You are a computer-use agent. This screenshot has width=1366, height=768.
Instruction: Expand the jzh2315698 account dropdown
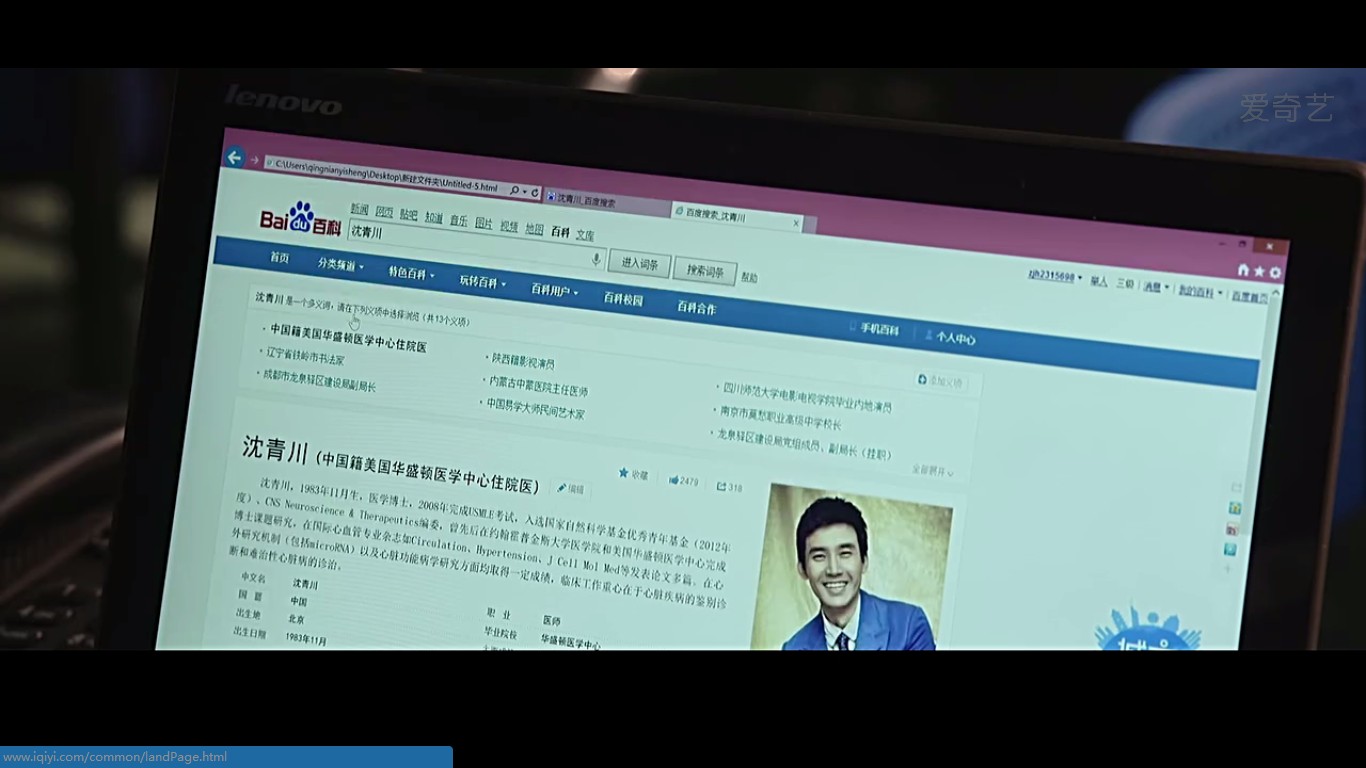(1055, 275)
